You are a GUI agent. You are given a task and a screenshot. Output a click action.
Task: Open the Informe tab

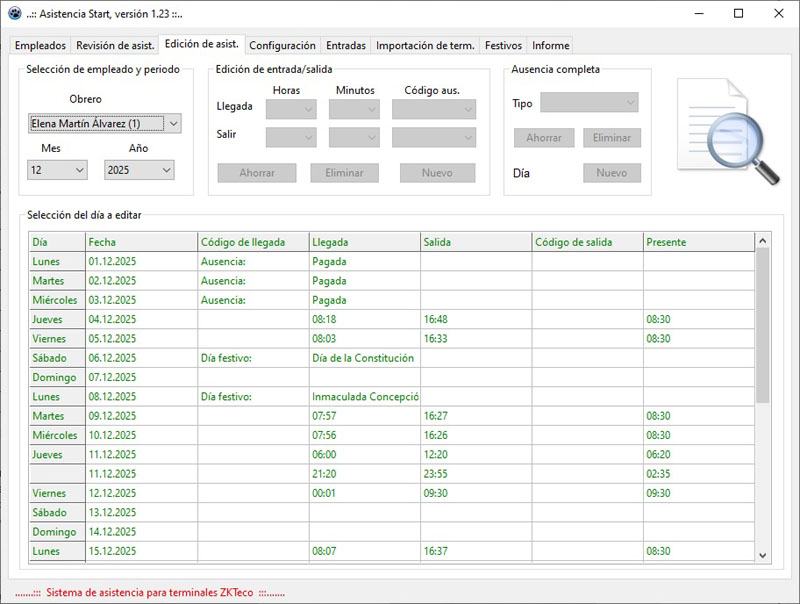551,46
